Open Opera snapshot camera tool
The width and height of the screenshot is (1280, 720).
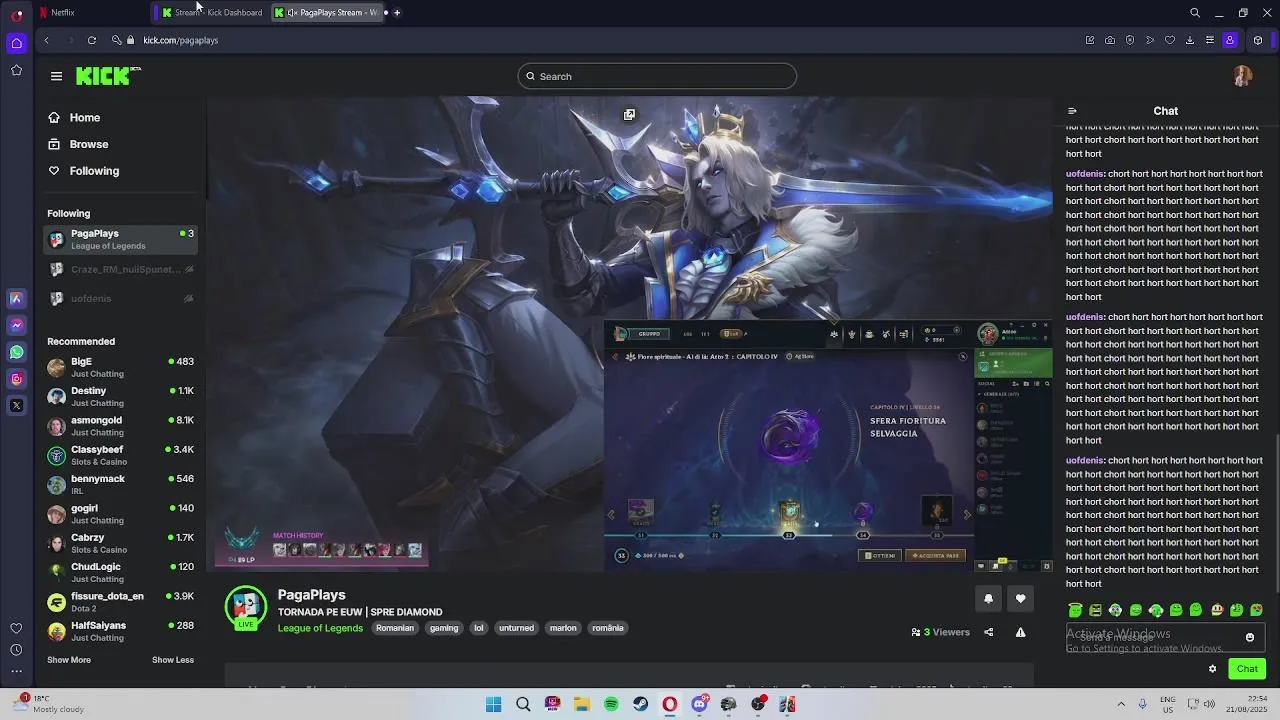[1110, 40]
